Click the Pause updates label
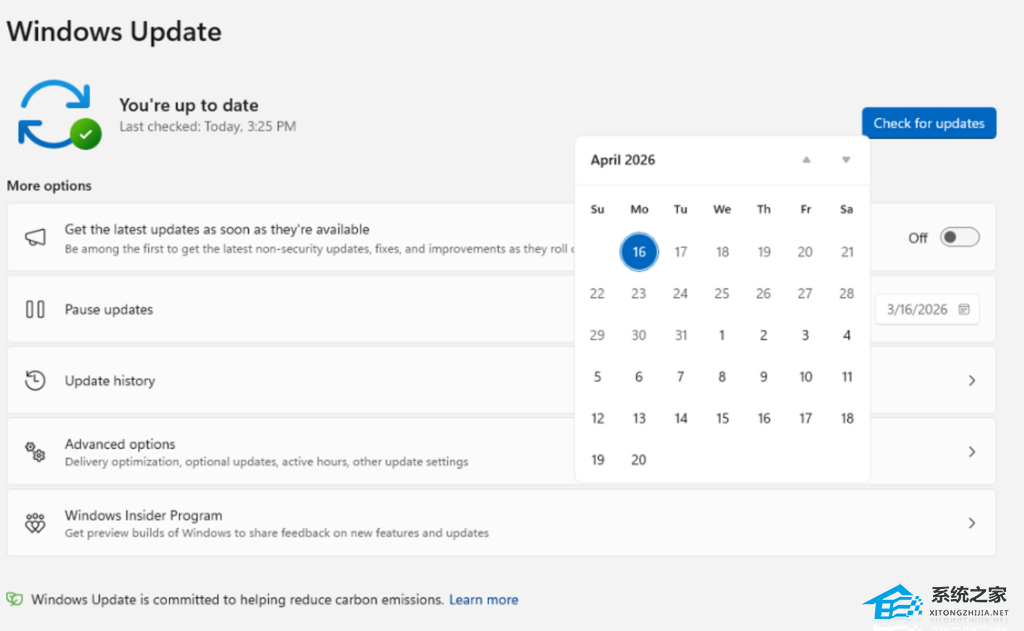Viewport: 1024px width, 631px height. (x=108, y=310)
